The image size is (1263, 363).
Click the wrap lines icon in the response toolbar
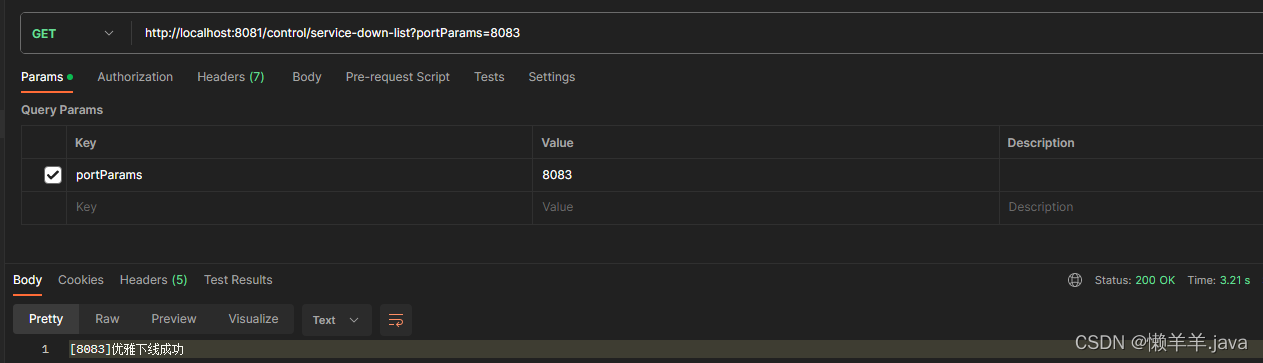point(396,320)
